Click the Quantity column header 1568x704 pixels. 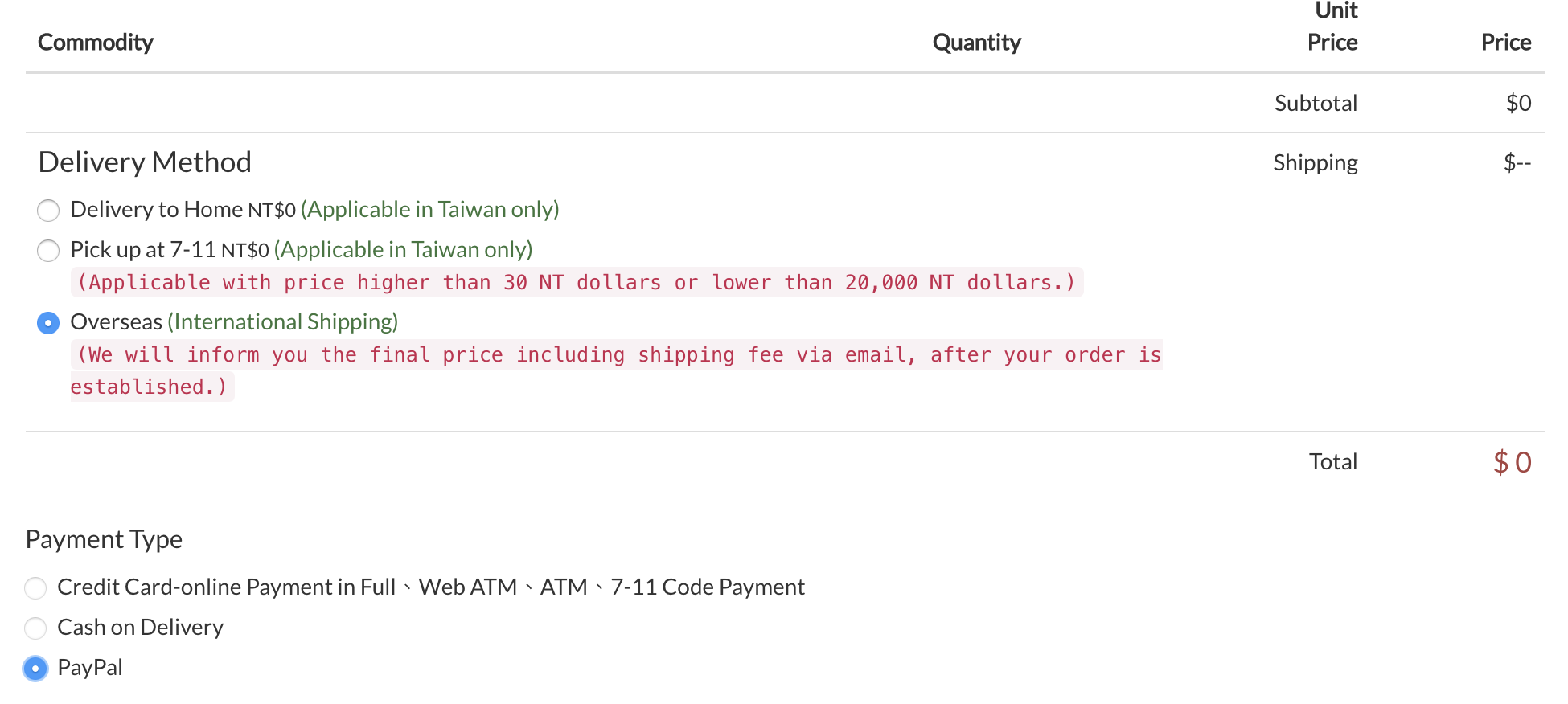pyautogui.click(x=976, y=43)
